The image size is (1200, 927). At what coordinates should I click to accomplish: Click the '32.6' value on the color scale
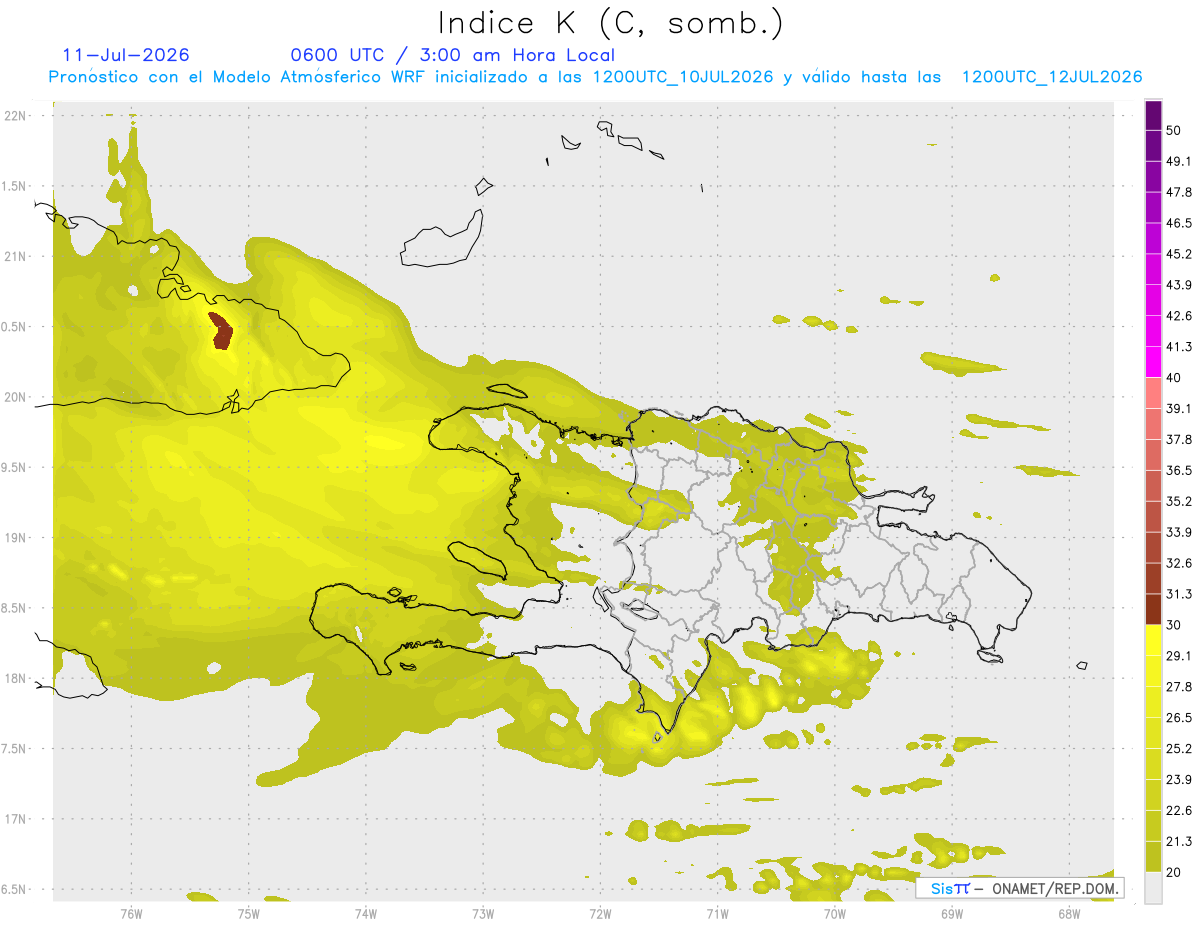[1179, 563]
